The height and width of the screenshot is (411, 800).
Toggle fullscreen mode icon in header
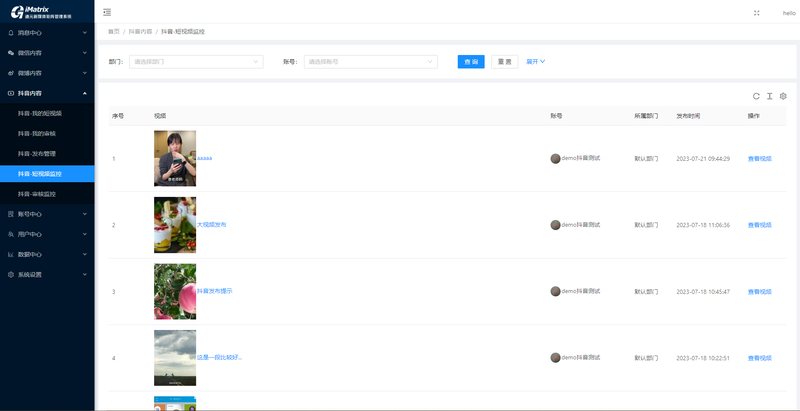(x=755, y=13)
